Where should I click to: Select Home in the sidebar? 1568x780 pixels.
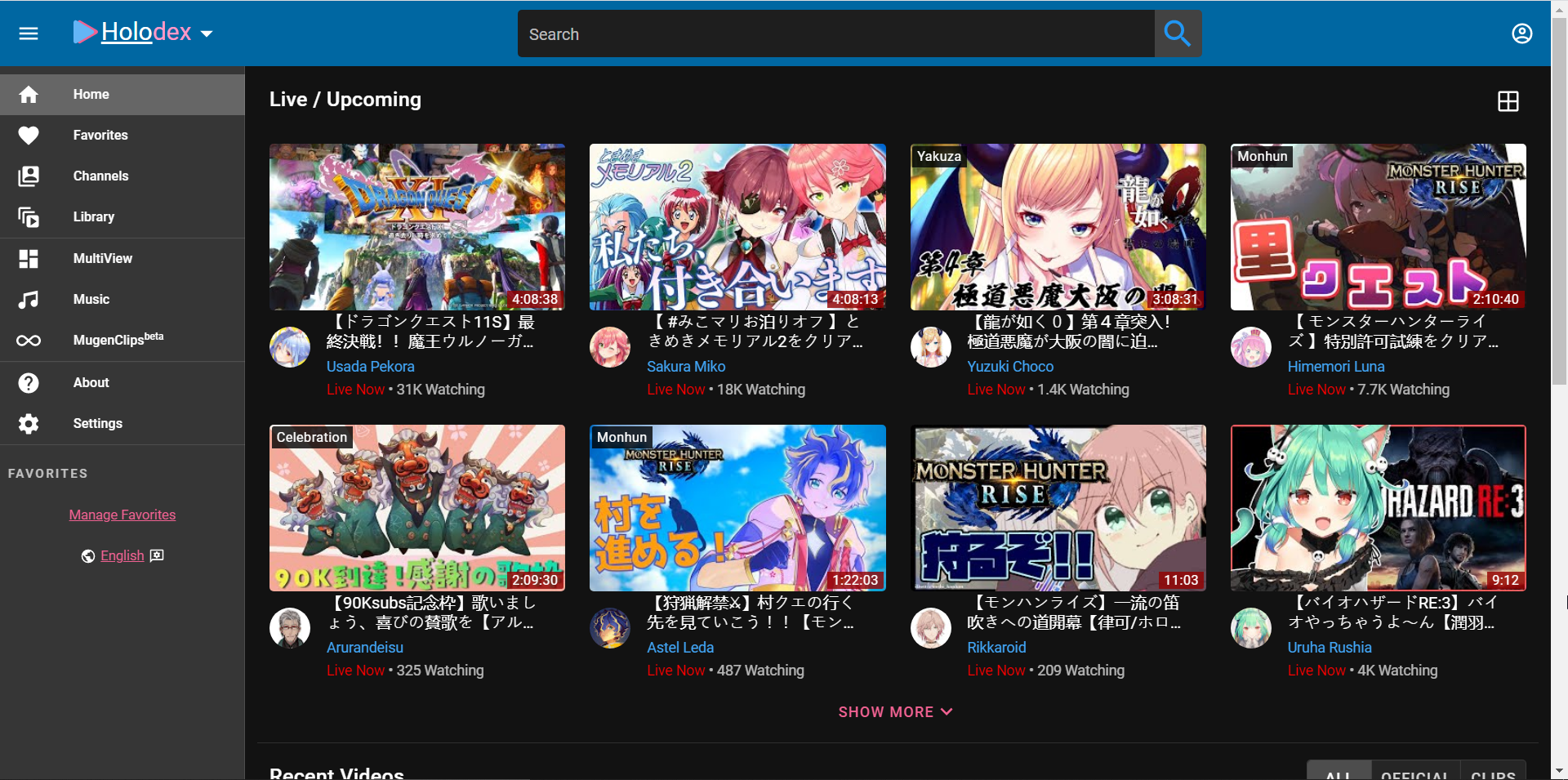[122, 95]
